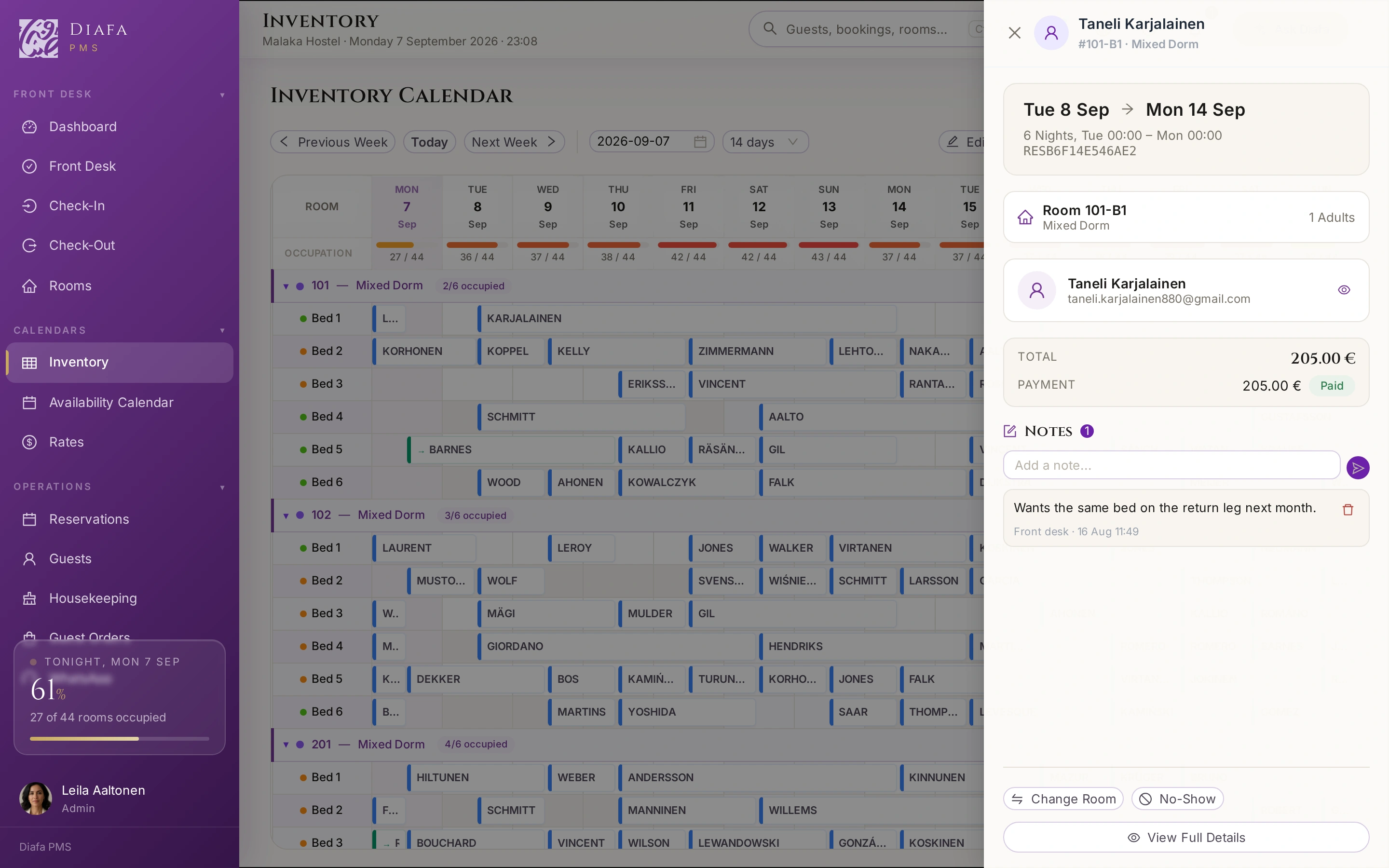Click the search magnifier icon
Screen dimensions: 1389x868
(770, 29)
